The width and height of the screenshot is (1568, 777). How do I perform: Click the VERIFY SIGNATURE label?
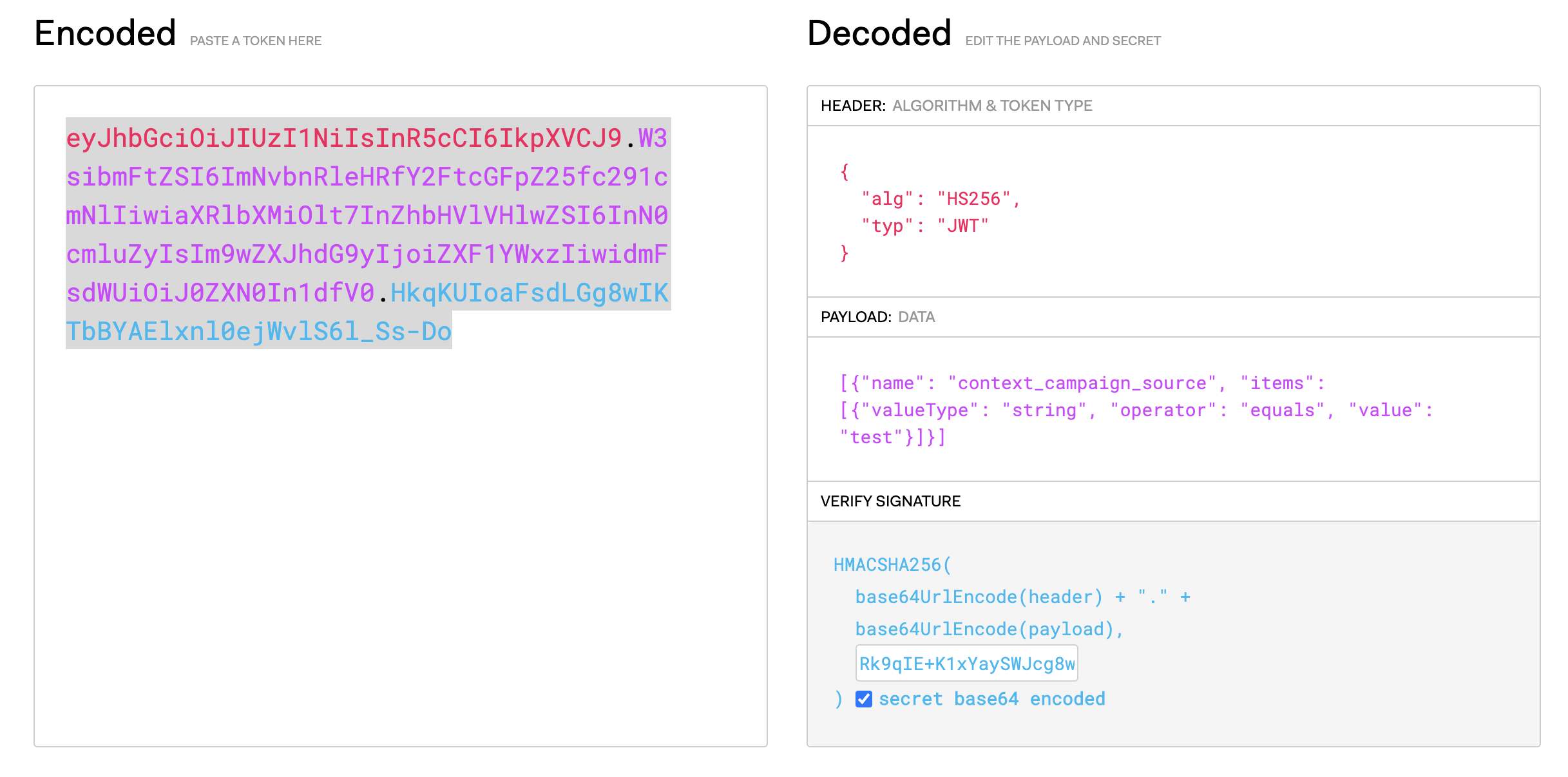pyautogui.click(x=890, y=501)
